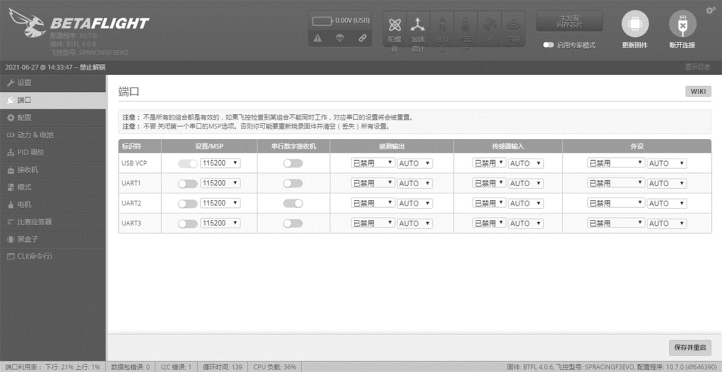This screenshot has height=372, width=722.
Task: Click the 更新固件 chip icon
Action: click(x=635, y=24)
